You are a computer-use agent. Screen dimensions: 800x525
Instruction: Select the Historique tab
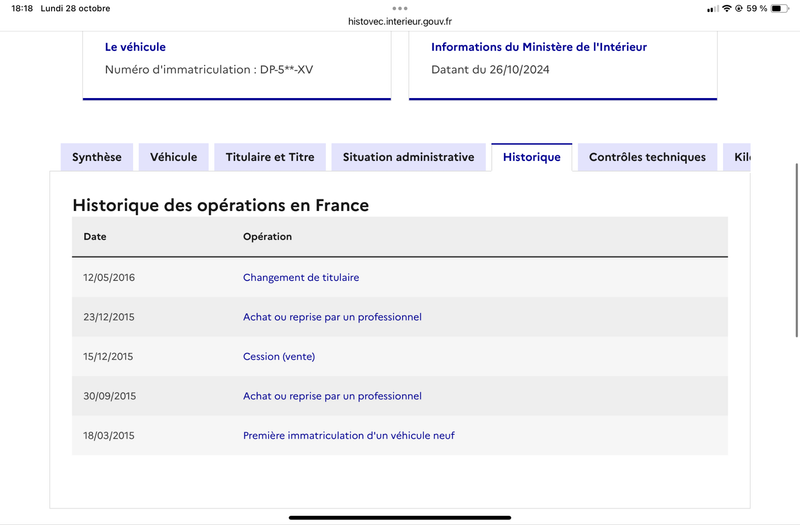pos(532,157)
